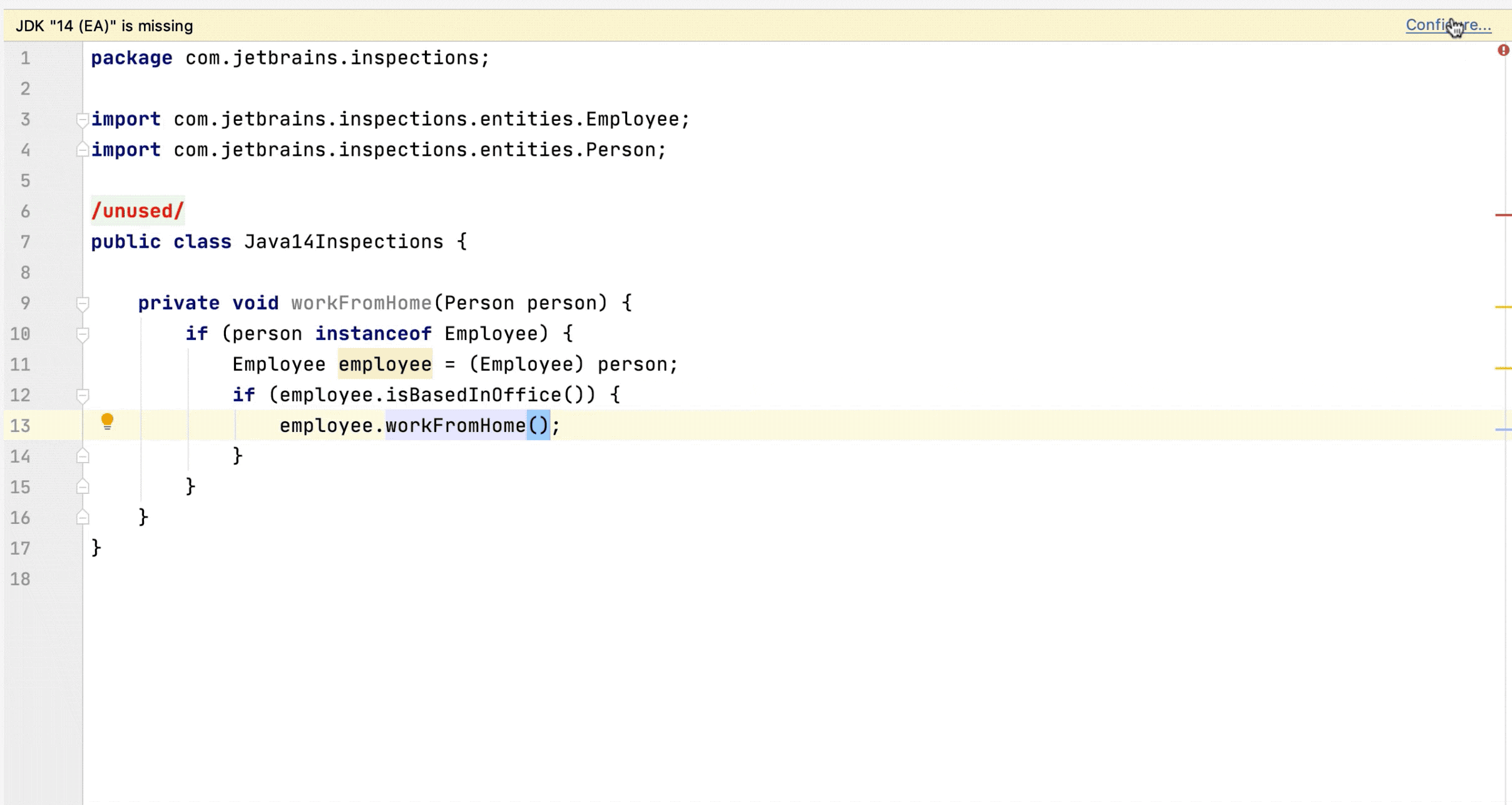Click the fold end marker on line 4
This screenshot has width=1512, height=805.
point(82,150)
